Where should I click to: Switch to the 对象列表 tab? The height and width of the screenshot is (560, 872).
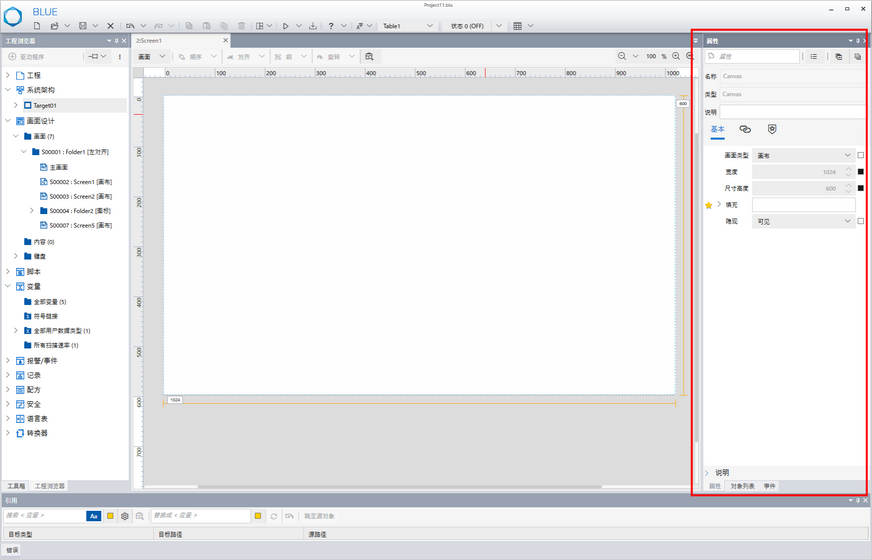pos(742,486)
